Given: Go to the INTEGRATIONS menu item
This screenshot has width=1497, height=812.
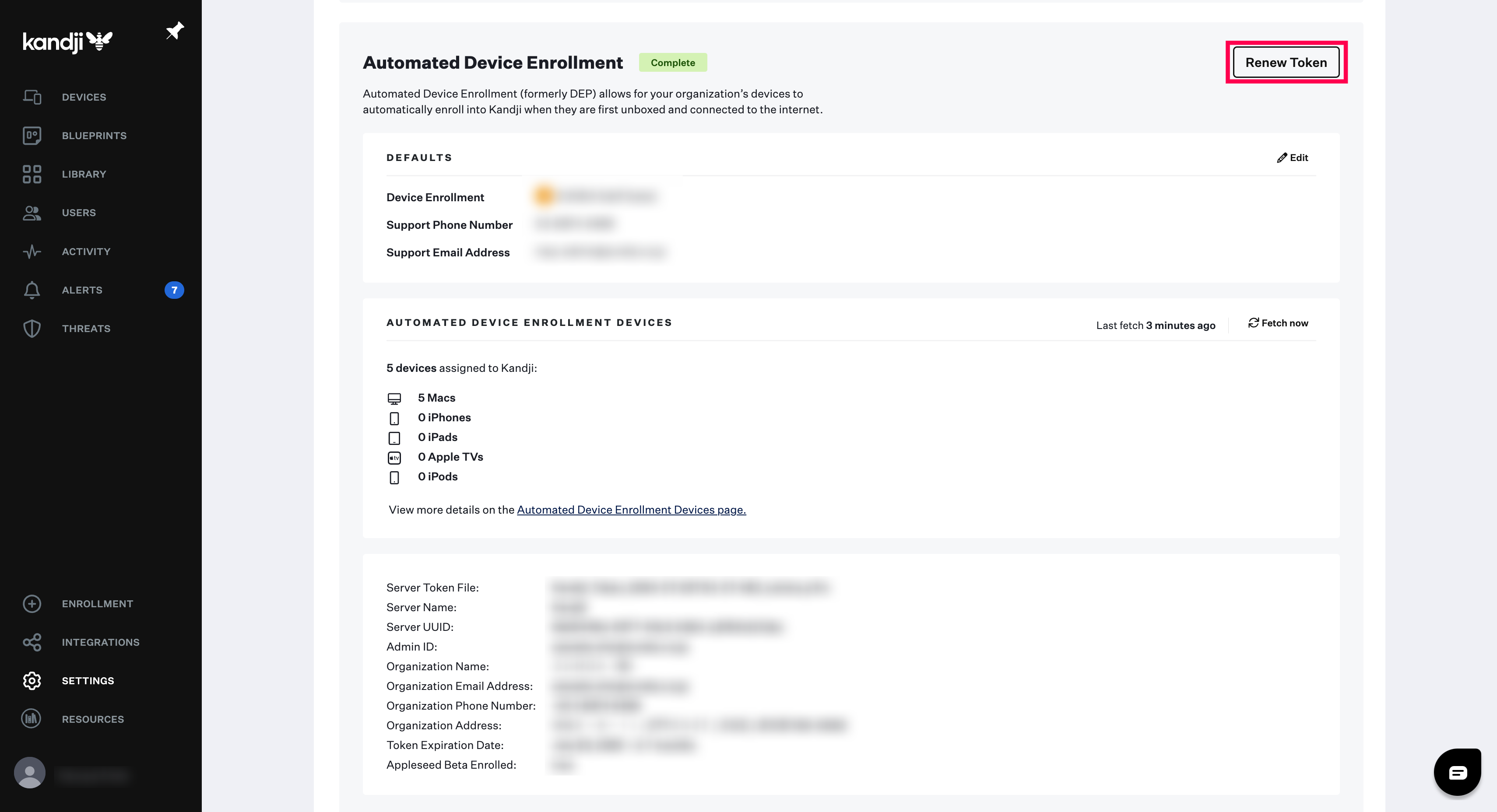Looking at the screenshot, I should click(x=101, y=642).
